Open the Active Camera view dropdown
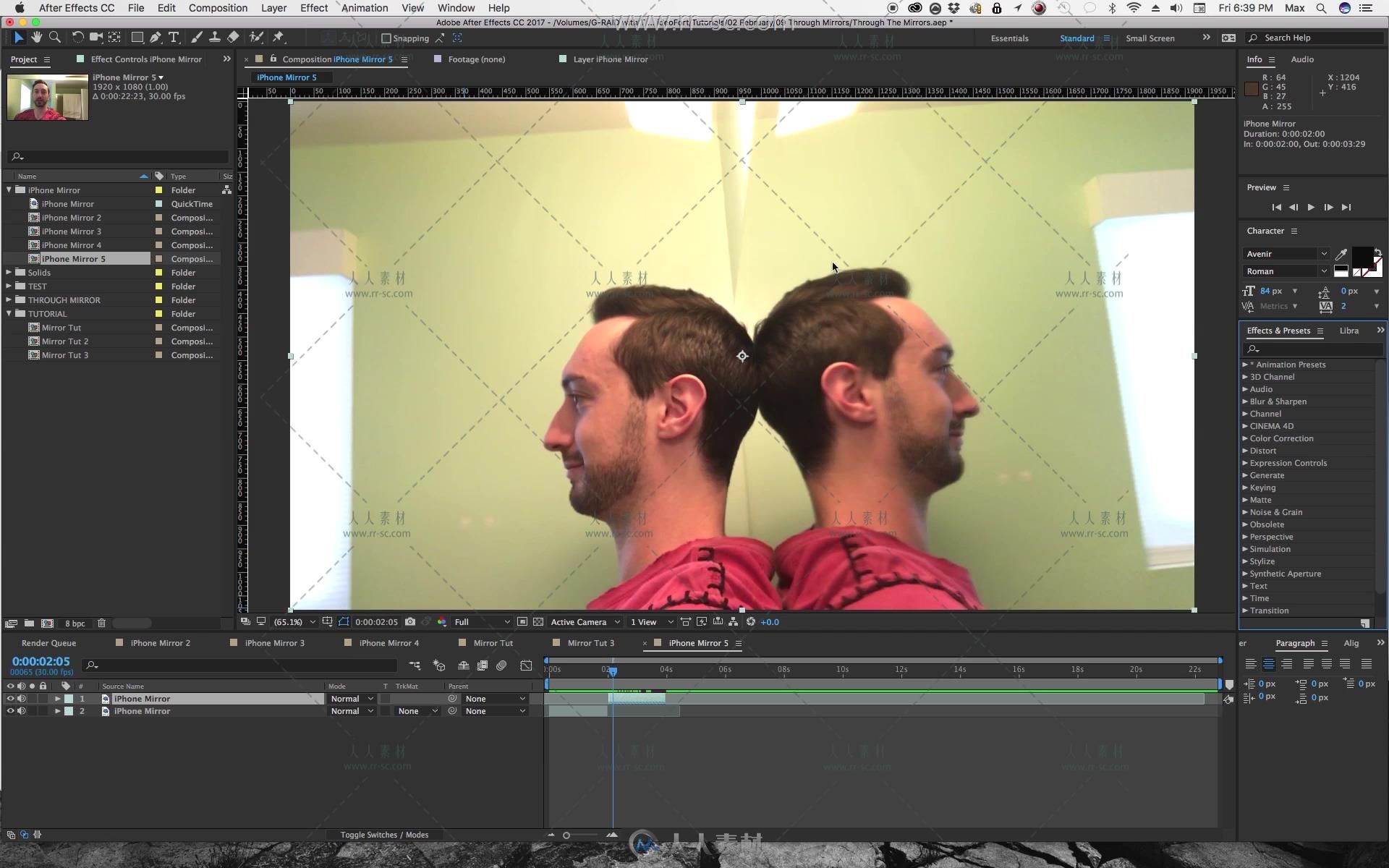Image resolution: width=1389 pixels, height=868 pixels. (585, 622)
